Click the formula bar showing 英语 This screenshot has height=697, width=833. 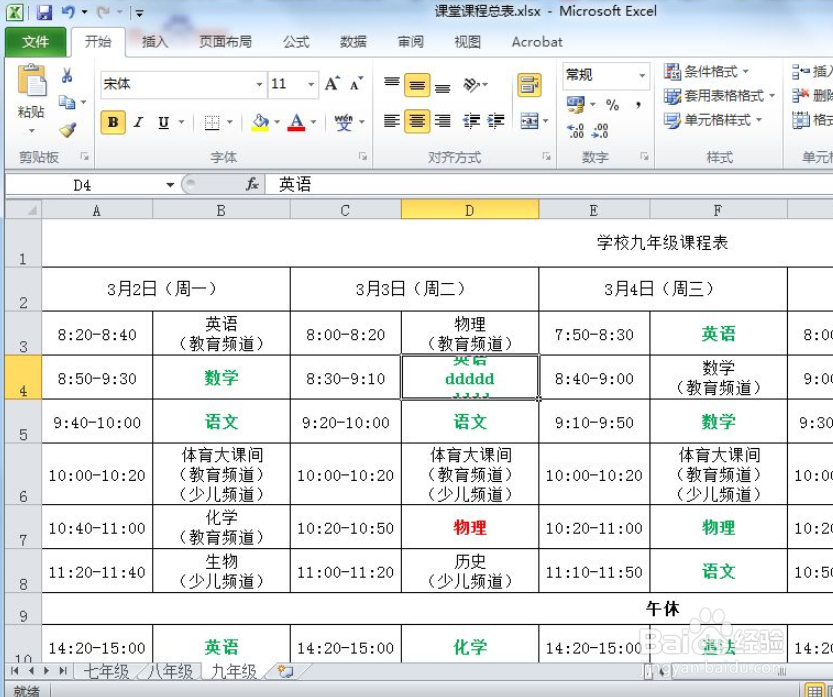tap(549, 185)
